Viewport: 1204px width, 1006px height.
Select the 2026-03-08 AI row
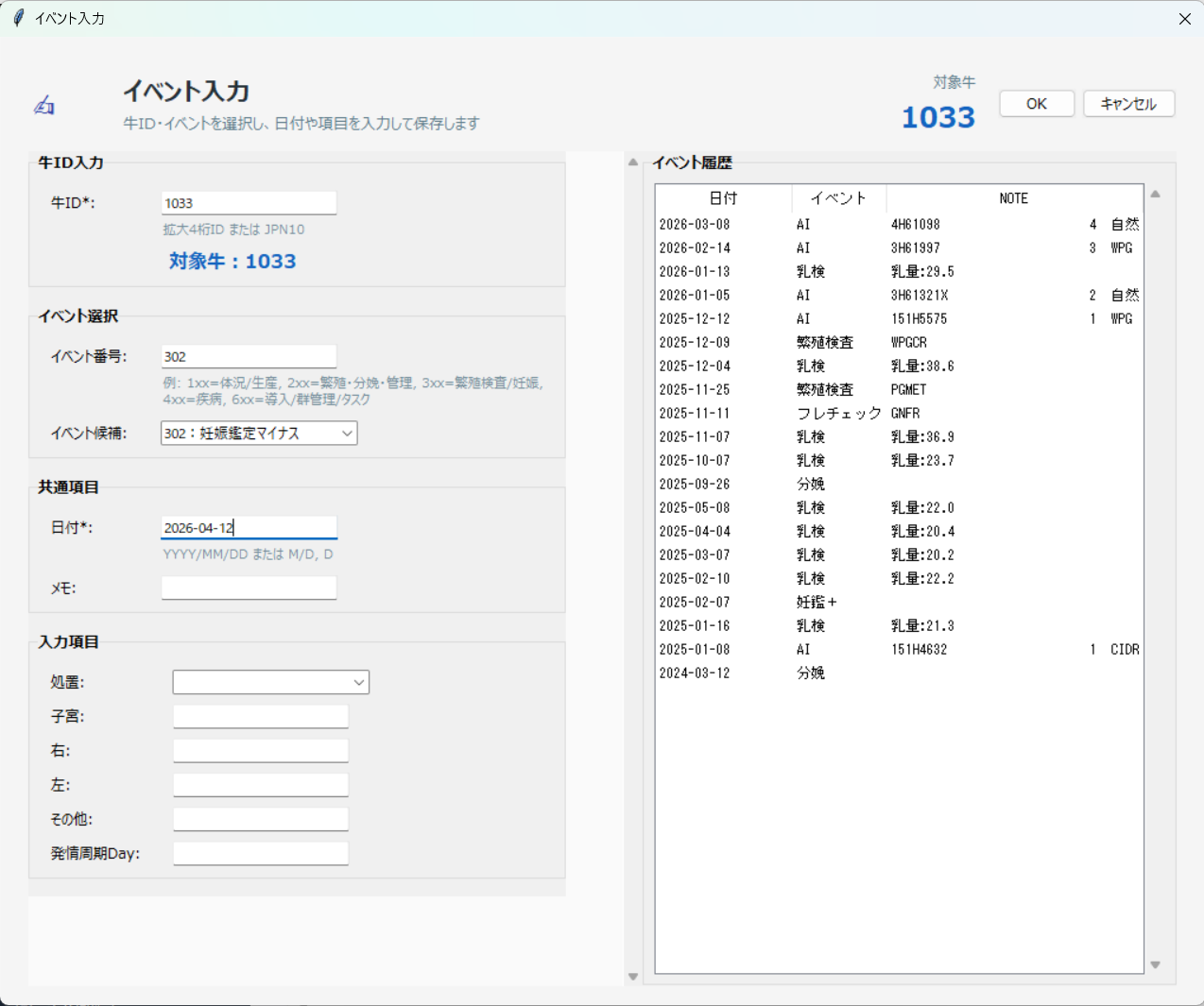point(899,225)
